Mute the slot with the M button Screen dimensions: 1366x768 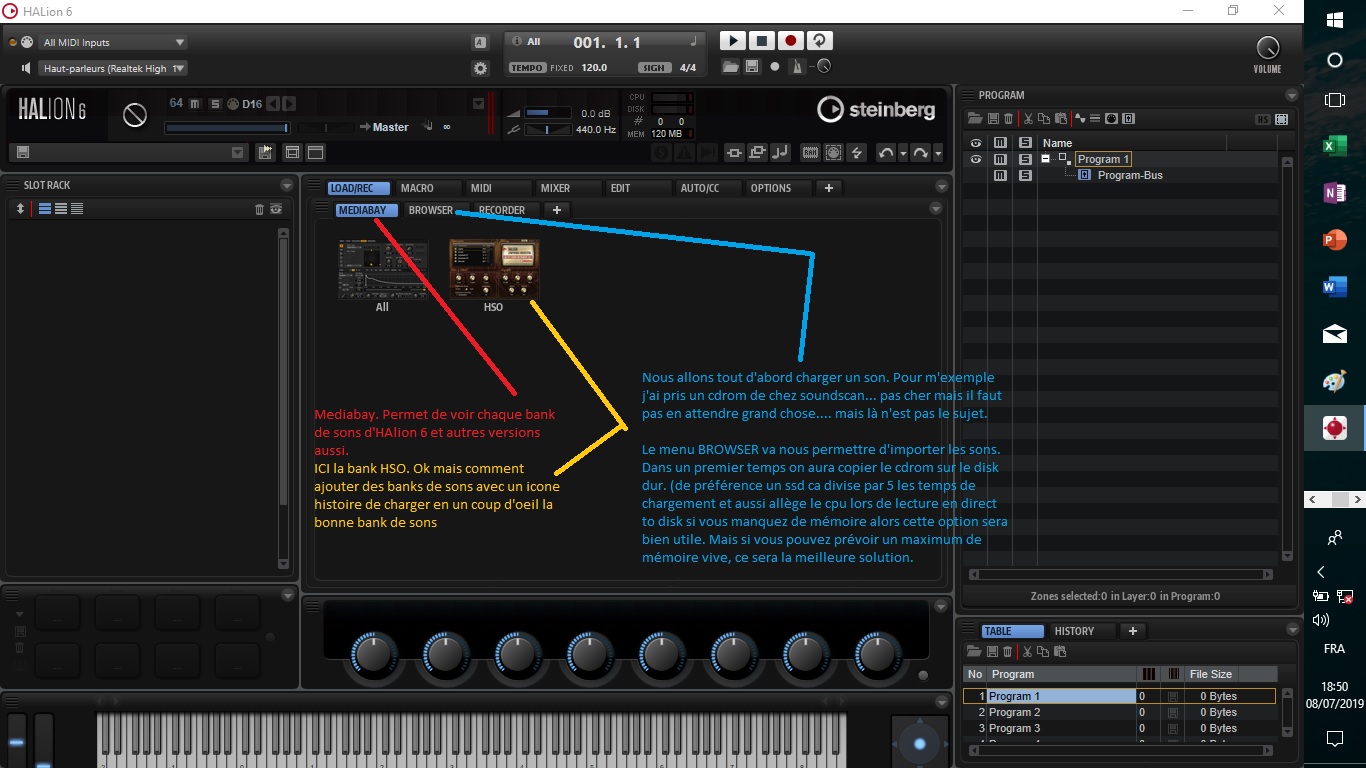pos(194,104)
